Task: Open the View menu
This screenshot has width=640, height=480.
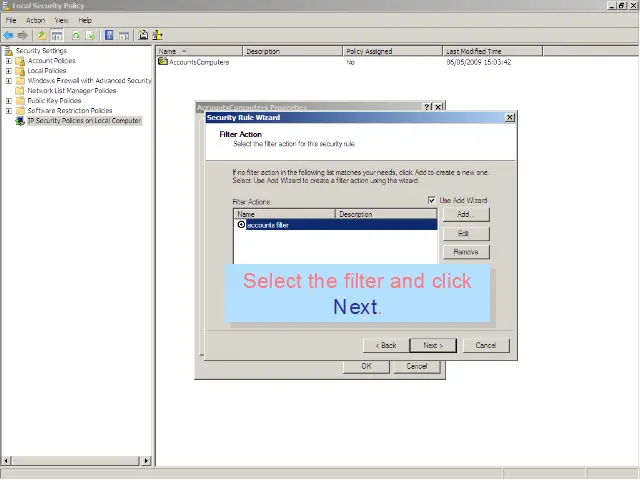Action: 62,20
